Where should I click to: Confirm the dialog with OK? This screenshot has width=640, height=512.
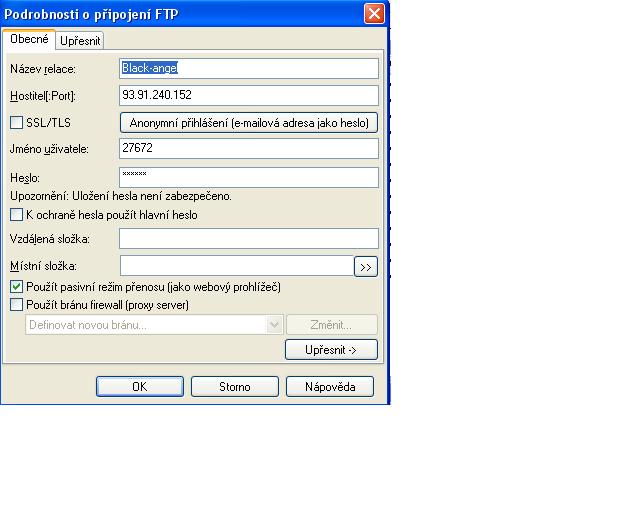pos(140,387)
